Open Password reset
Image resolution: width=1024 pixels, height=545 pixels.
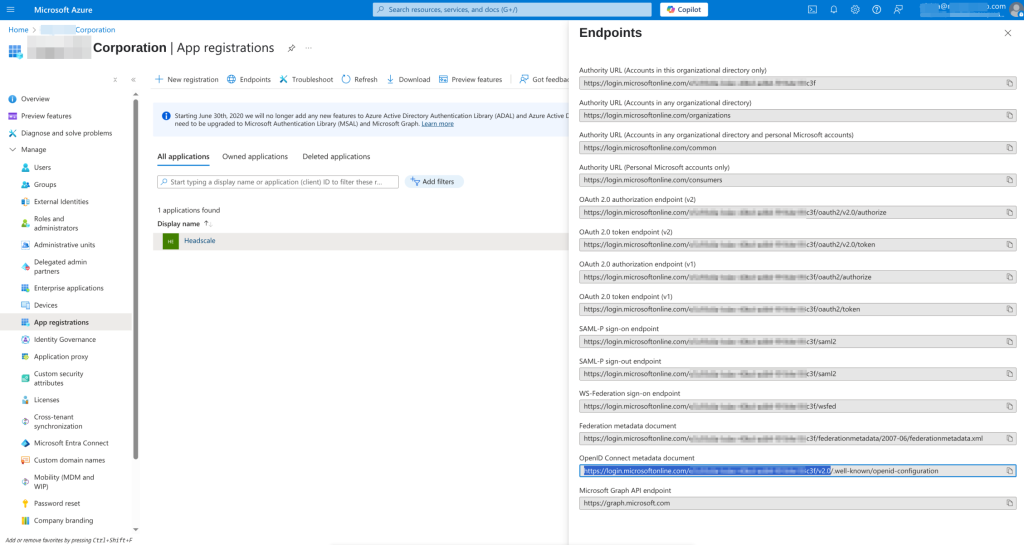(57, 504)
